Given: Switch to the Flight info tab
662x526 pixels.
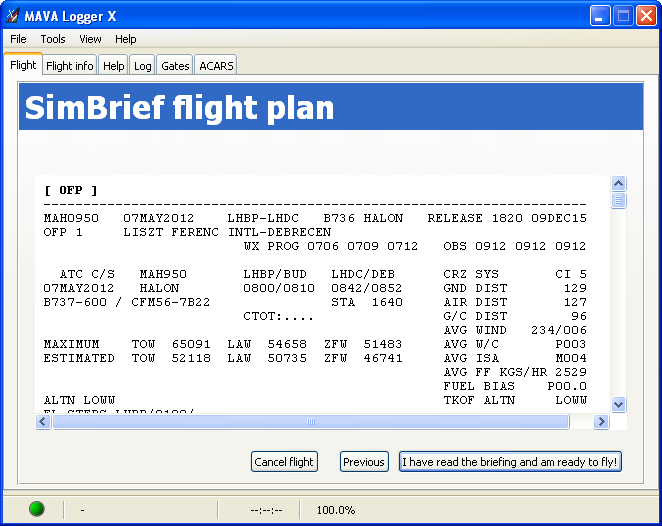Looking at the screenshot, I should click(70, 66).
